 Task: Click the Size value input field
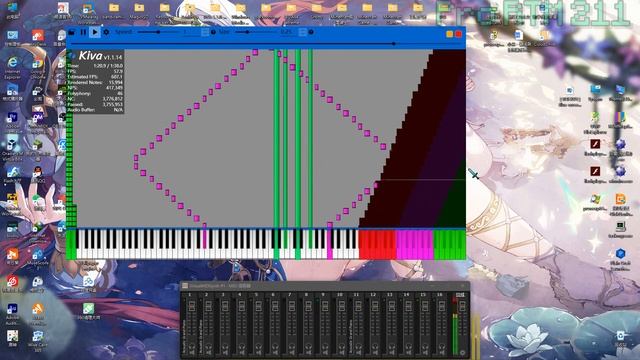288,32
